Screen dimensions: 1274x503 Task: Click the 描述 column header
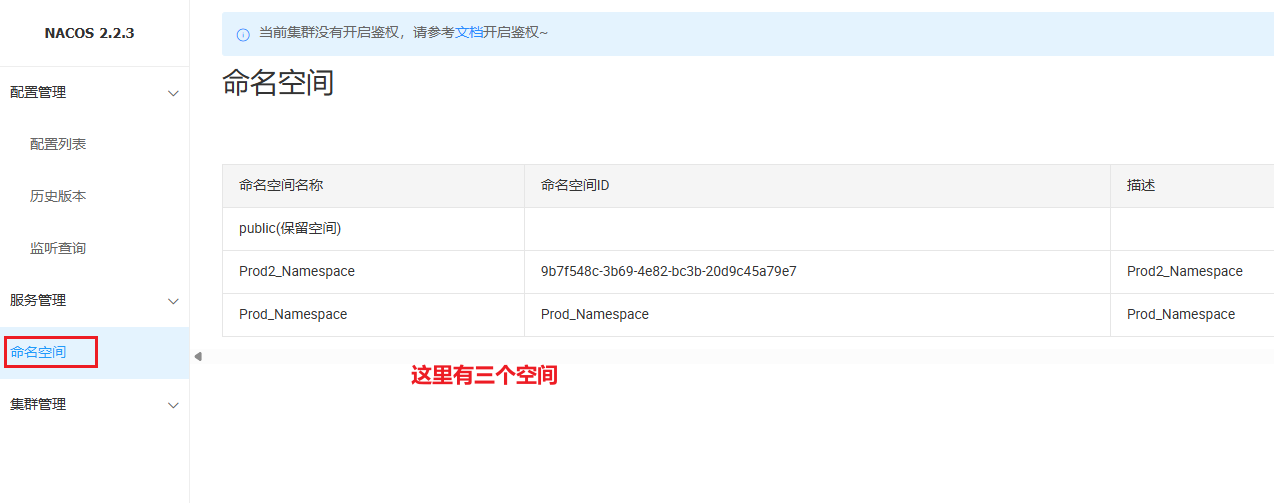pos(1192,186)
